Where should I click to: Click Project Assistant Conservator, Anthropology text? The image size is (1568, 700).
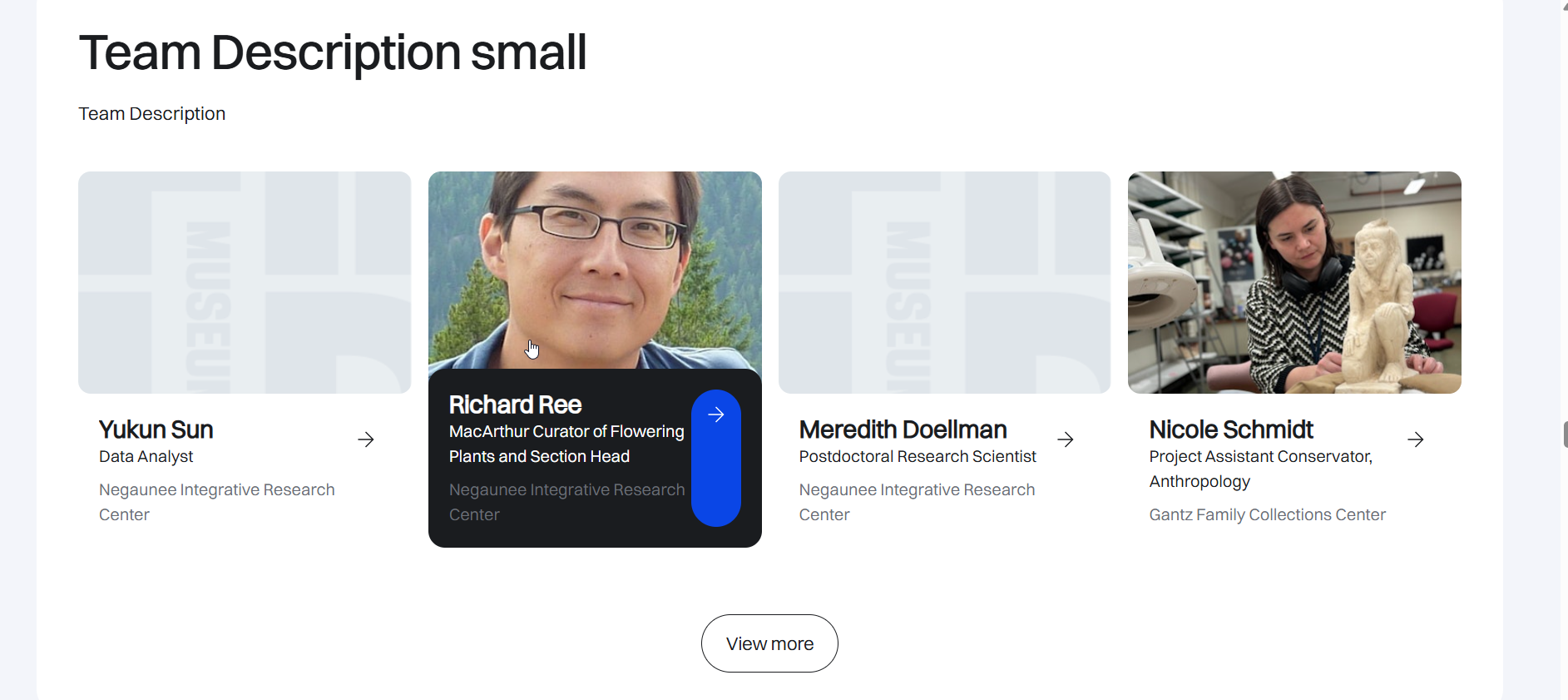pos(1261,469)
